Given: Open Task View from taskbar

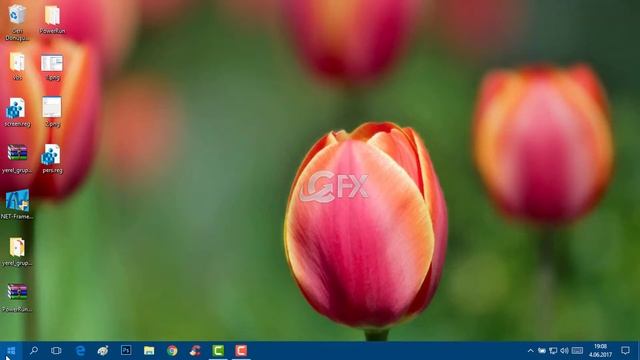Looking at the screenshot, I should coord(56,351).
